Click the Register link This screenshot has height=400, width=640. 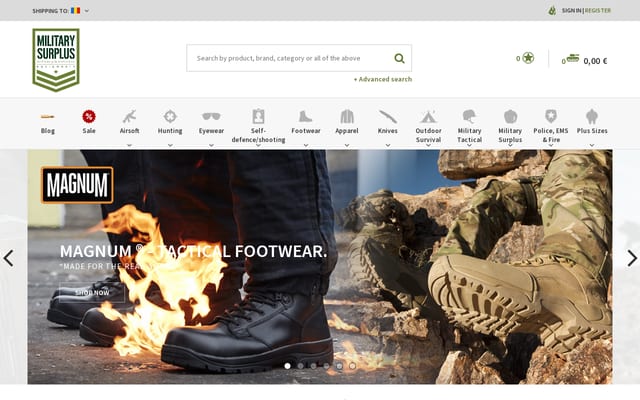pos(598,11)
